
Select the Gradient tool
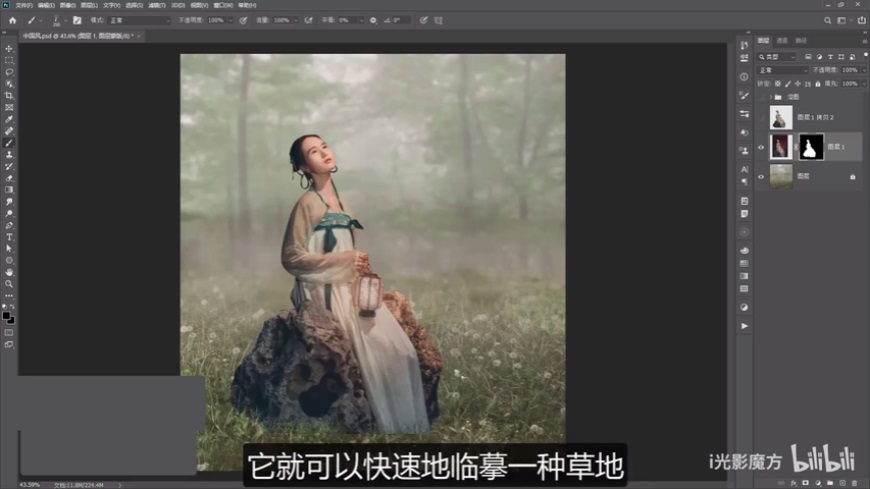tap(9, 190)
